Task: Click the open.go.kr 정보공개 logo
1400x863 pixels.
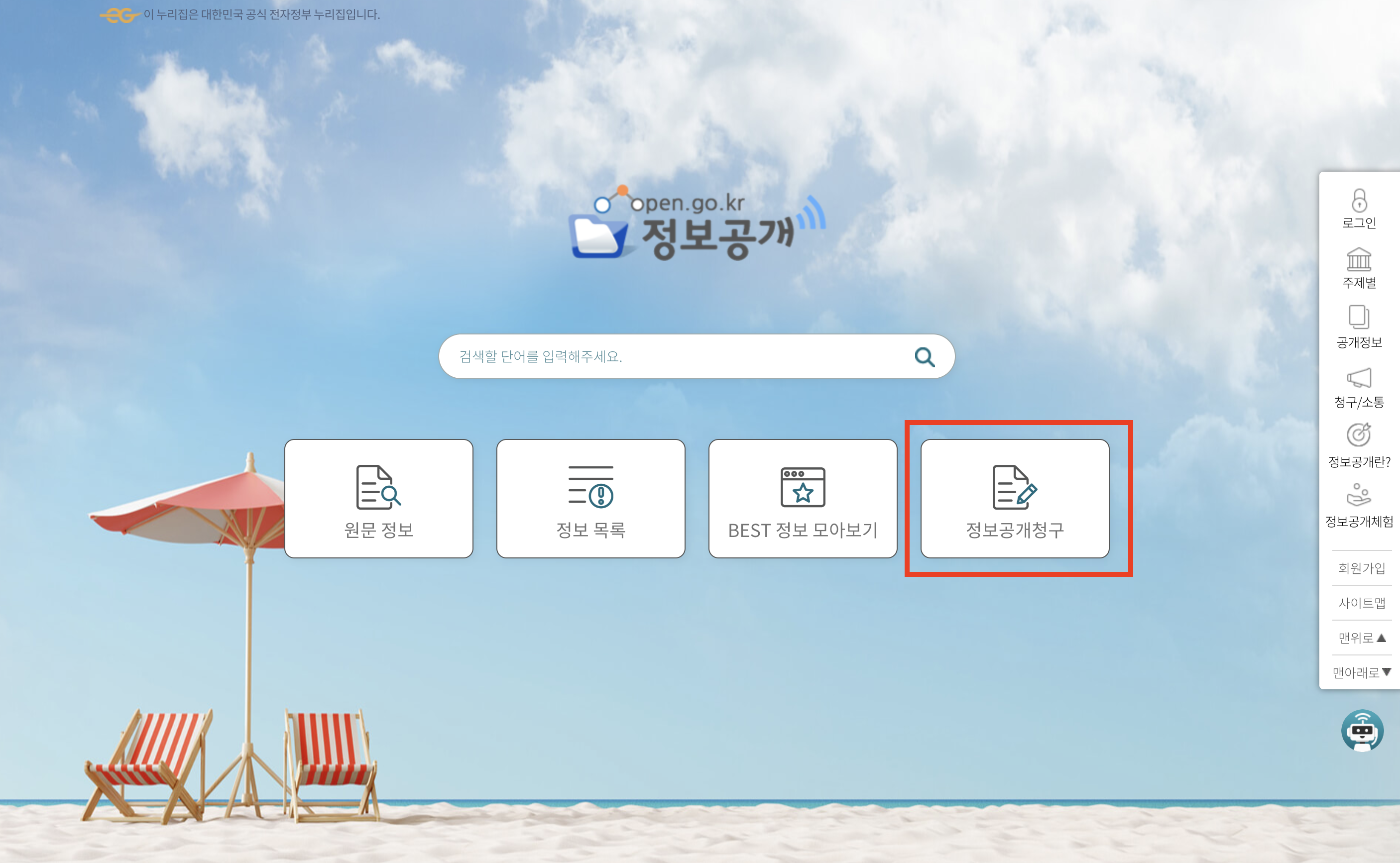Action: point(697,224)
